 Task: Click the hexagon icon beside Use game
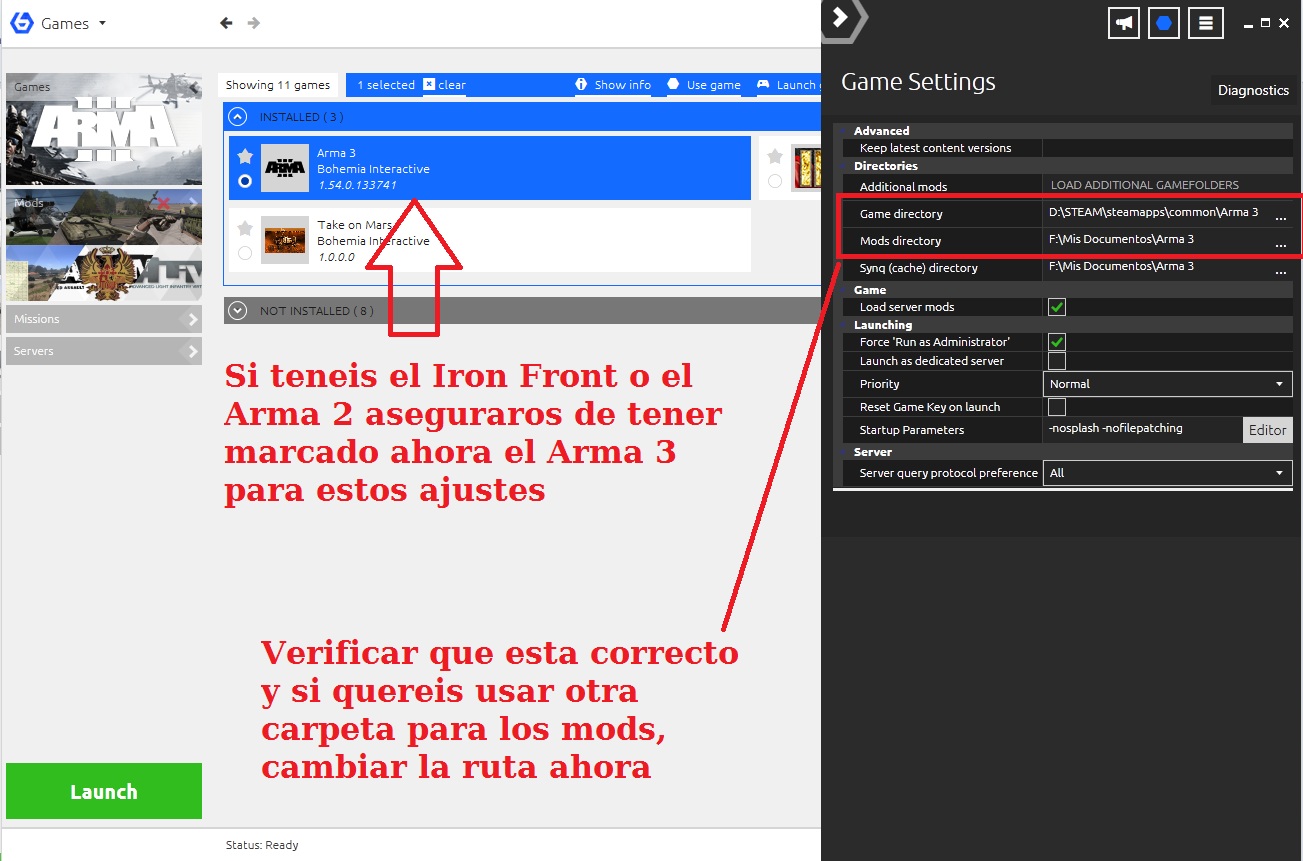[x=673, y=84]
